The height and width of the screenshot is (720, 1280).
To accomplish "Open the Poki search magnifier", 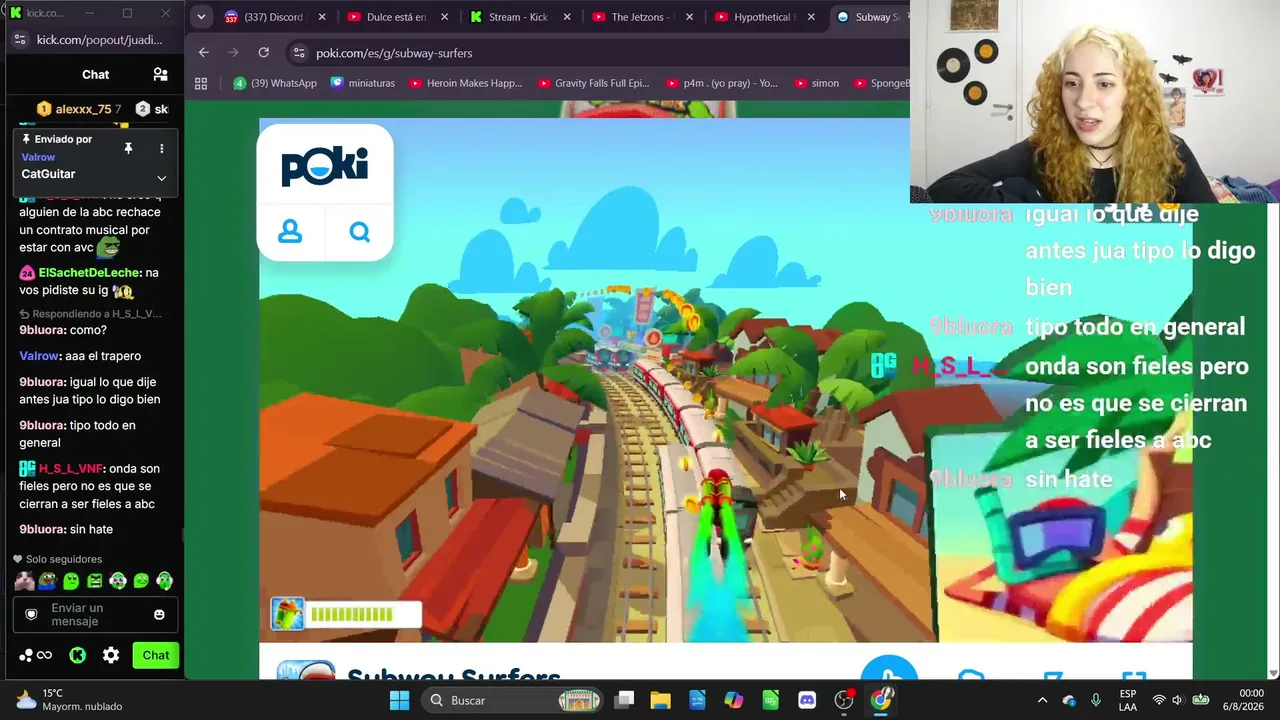I will click(360, 232).
